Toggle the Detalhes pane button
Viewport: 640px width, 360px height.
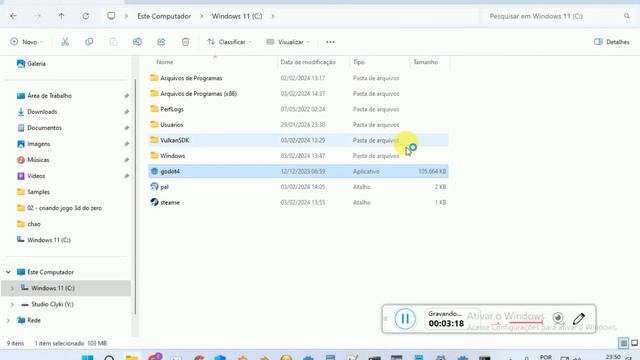[x=611, y=42]
